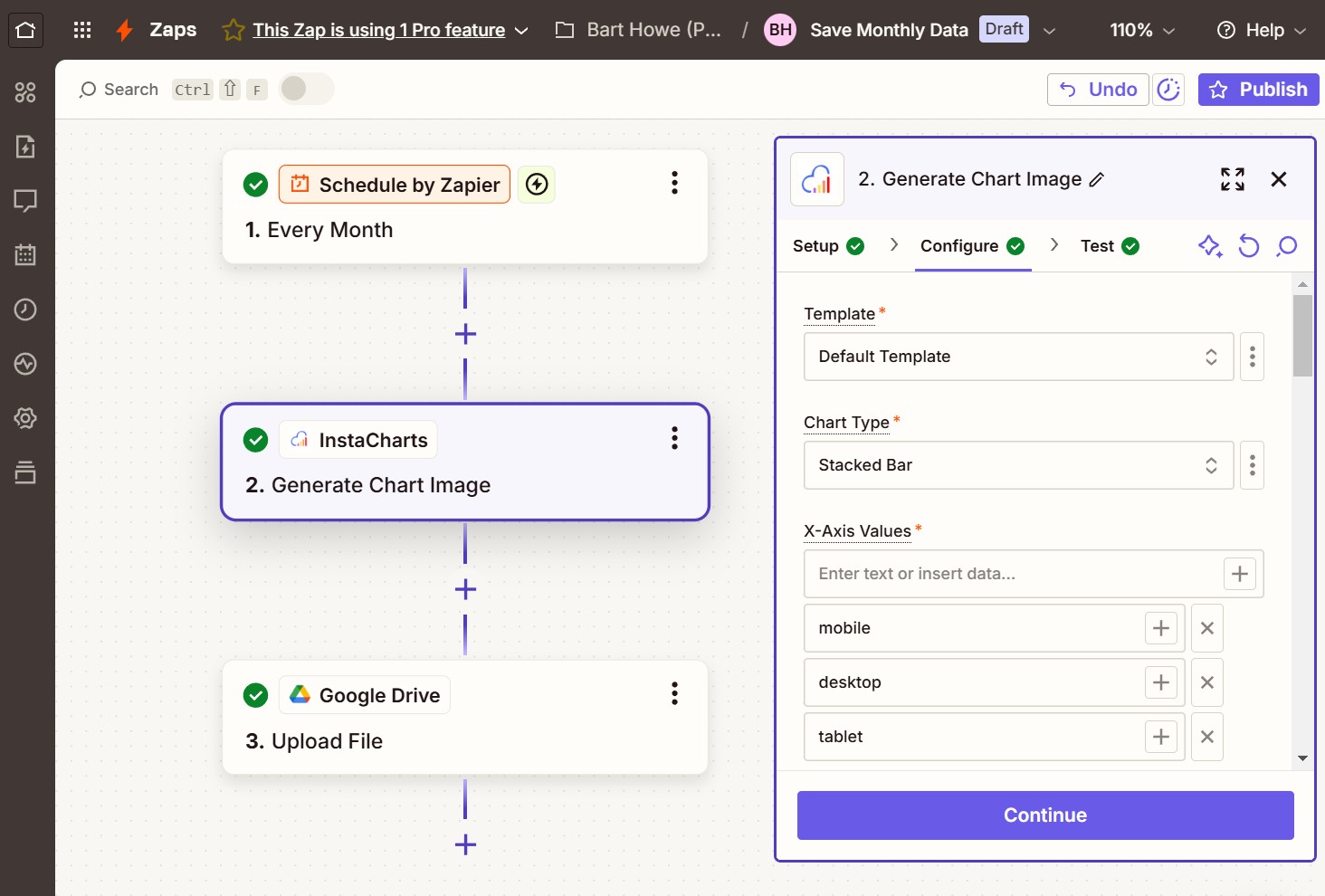Image resolution: width=1325 pixels, height=896 pixels.
Task: Click the BH user avatar
Action: pos(780,30)
